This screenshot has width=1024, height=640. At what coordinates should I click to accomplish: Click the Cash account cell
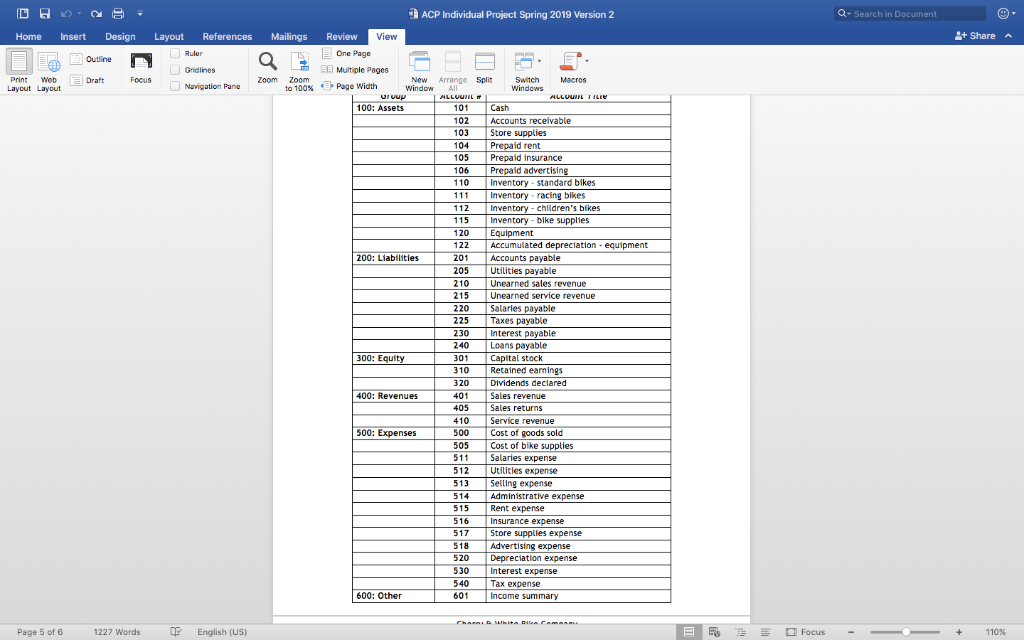point(578,108)
